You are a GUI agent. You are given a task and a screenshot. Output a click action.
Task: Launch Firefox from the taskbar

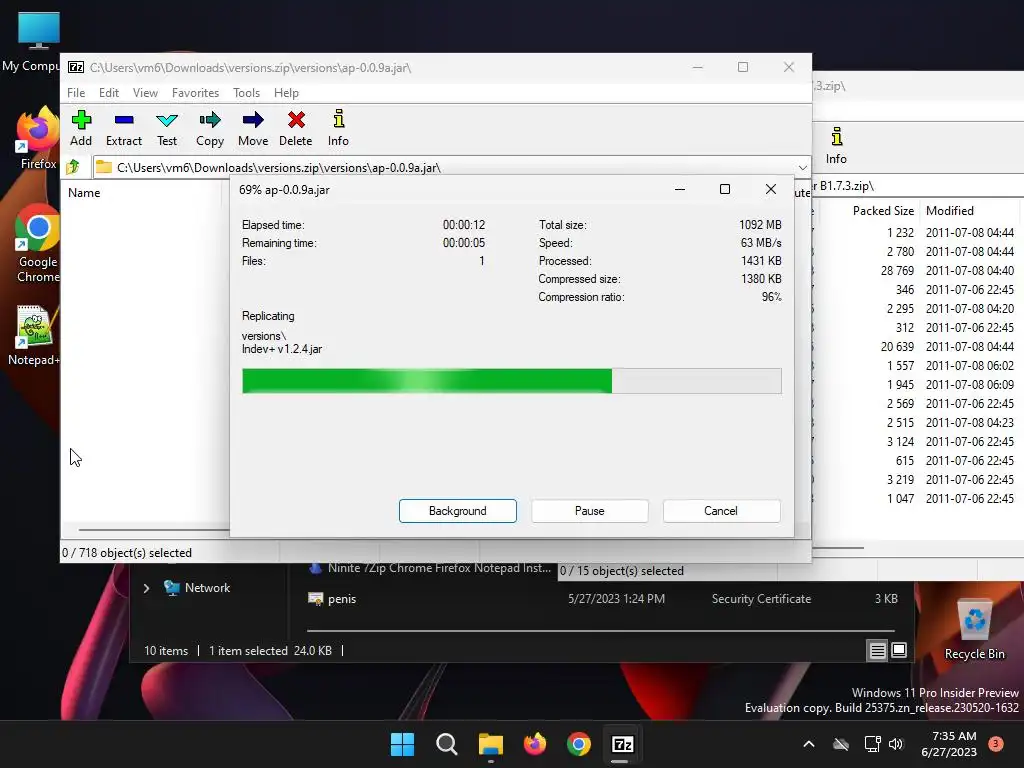pyautogui.click(x=535, y=744)
